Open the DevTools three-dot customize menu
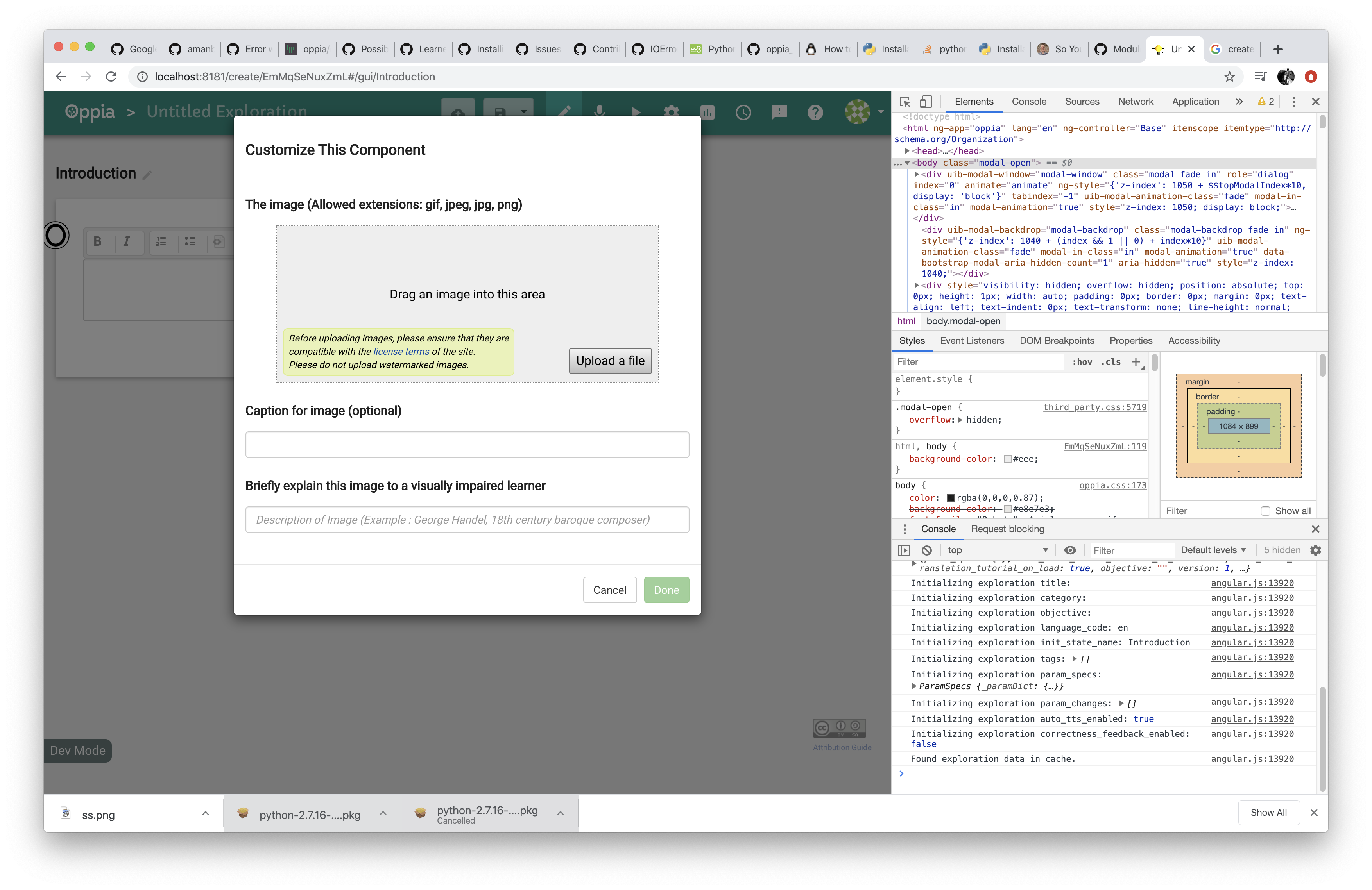The width and height of the screenshot is (1372, 890). pyautogui.click(x=1294, y=102)
